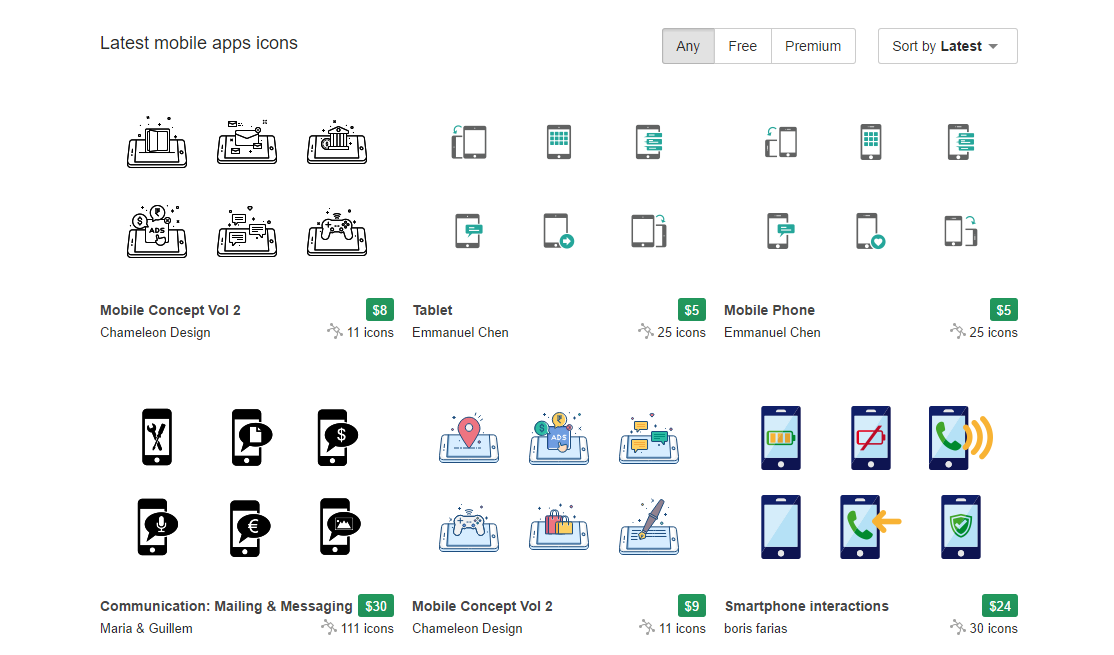Select the shield checkmark smartphone icon
The image size is (1114, 655).
tap(959, 526)
